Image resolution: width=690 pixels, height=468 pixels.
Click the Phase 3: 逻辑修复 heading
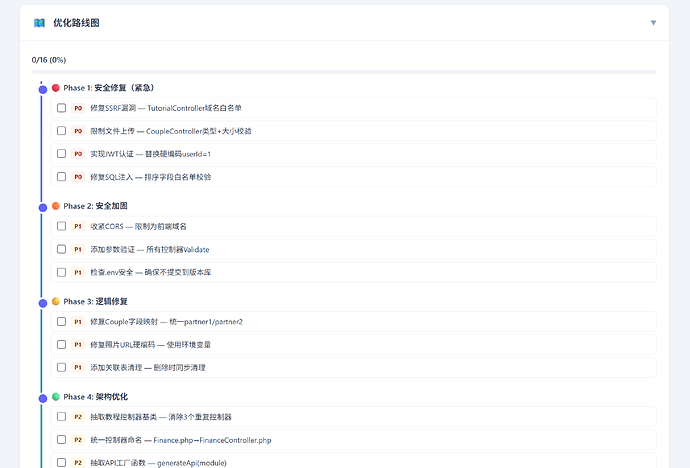point(95,301)
